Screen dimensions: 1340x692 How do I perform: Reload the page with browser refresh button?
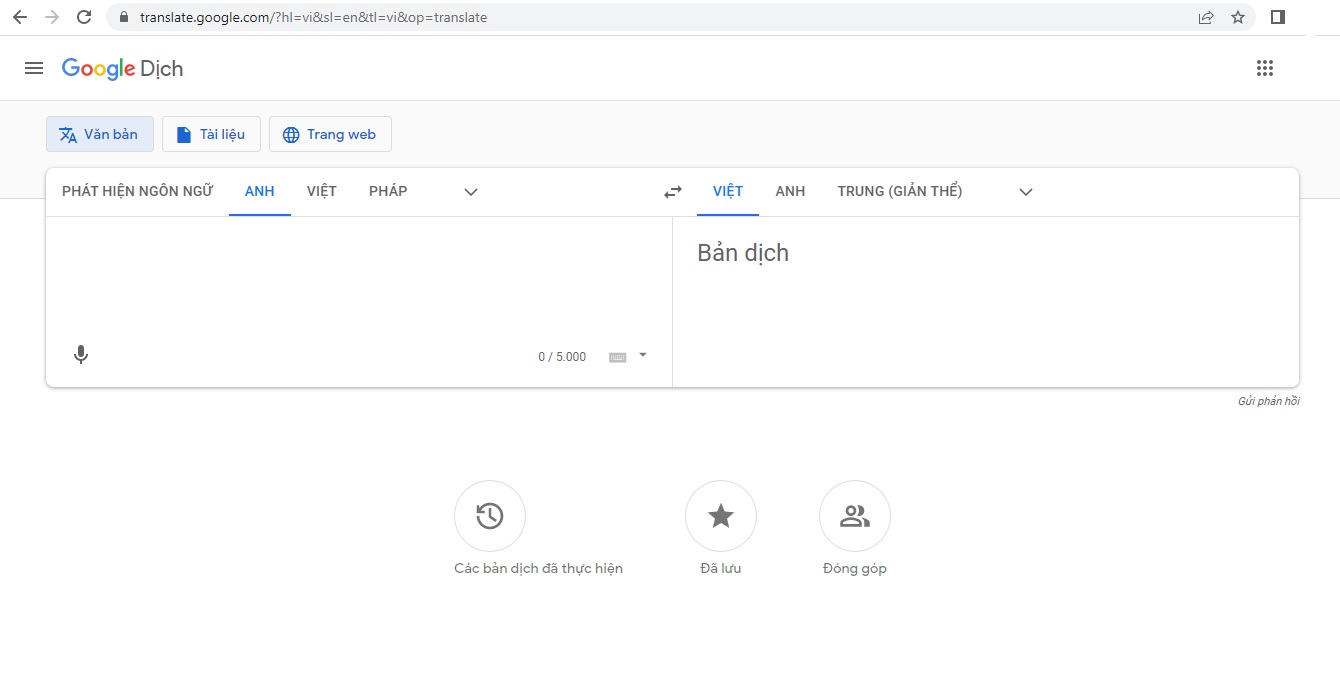pyautogui.click(x=84, y=17)
